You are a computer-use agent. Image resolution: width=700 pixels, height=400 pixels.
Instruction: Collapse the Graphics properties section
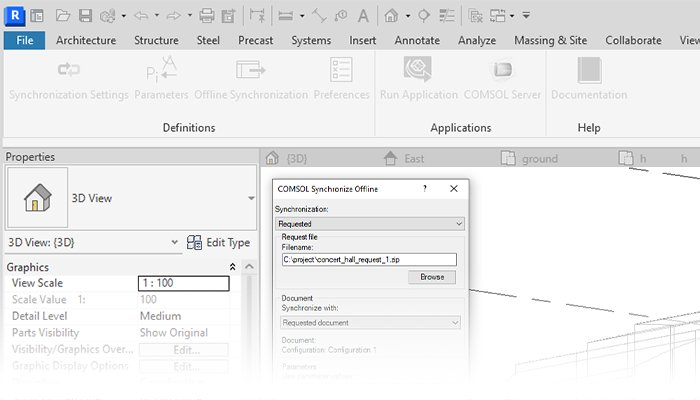pos(232,267)
